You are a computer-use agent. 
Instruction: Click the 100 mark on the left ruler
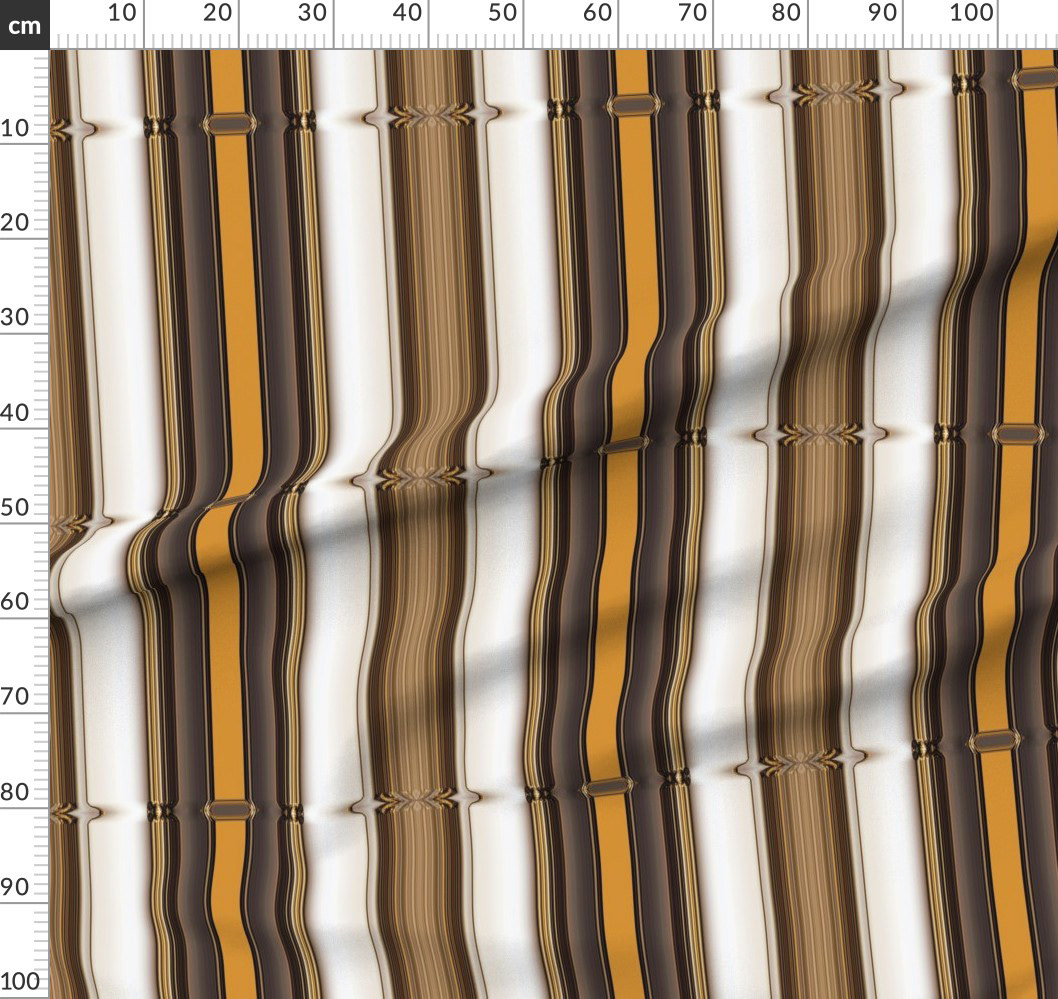click(x=21, y=981)
